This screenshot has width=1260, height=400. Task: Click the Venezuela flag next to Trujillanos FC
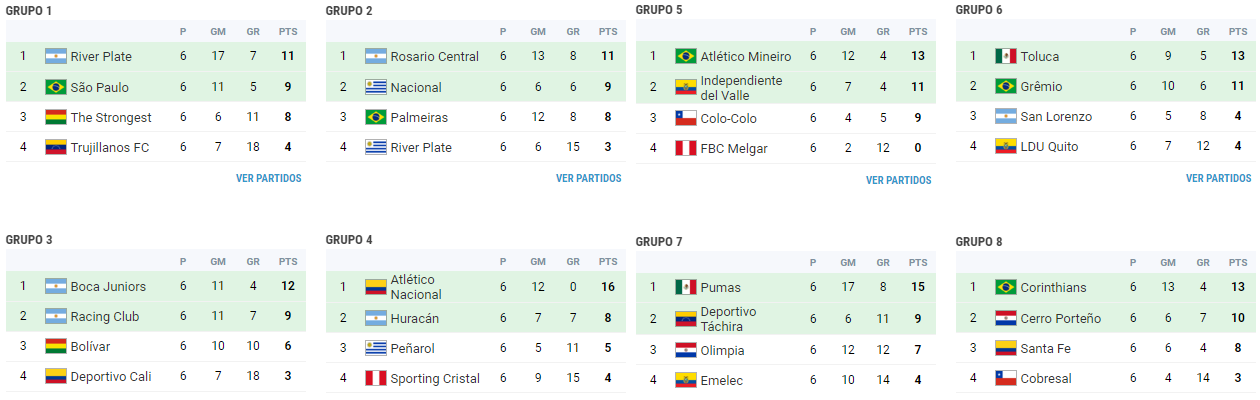pos(56,147)
